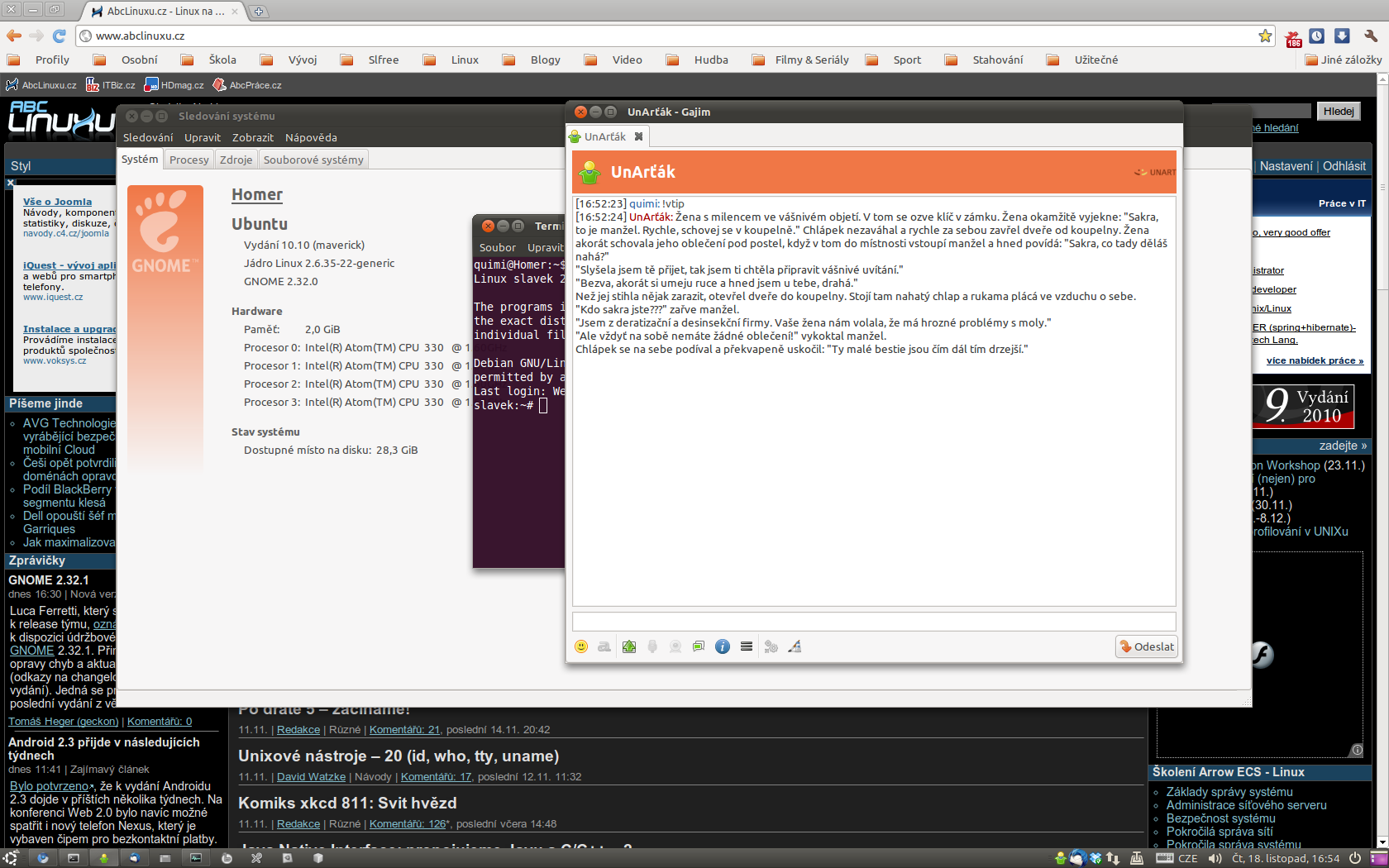The height and width of the screenshot is (868, 1389).
Task: Open contact information with the blue info icon
Action: (723, 646)
